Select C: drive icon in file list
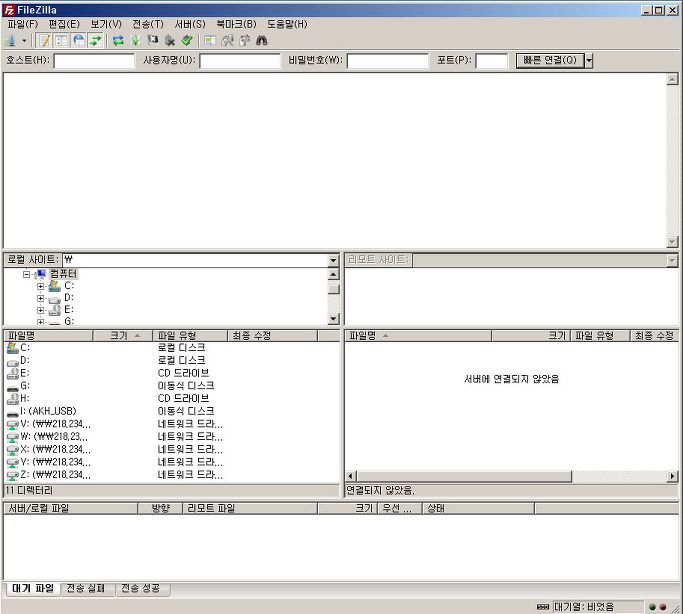 (x=13, y=348)
